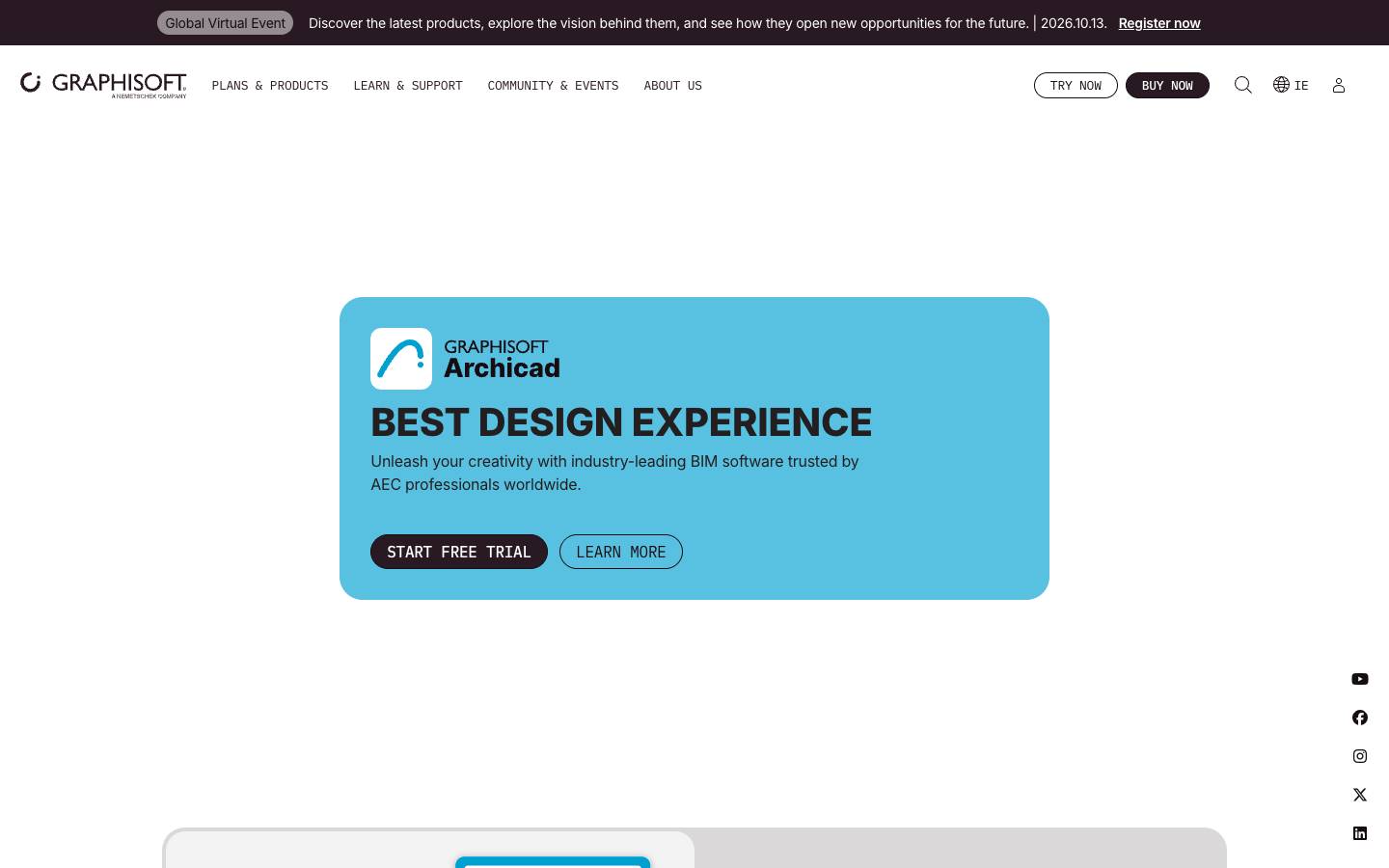Click Learn More about Archicad
The image size is (1389, 868).
click(x=621, y=552)
